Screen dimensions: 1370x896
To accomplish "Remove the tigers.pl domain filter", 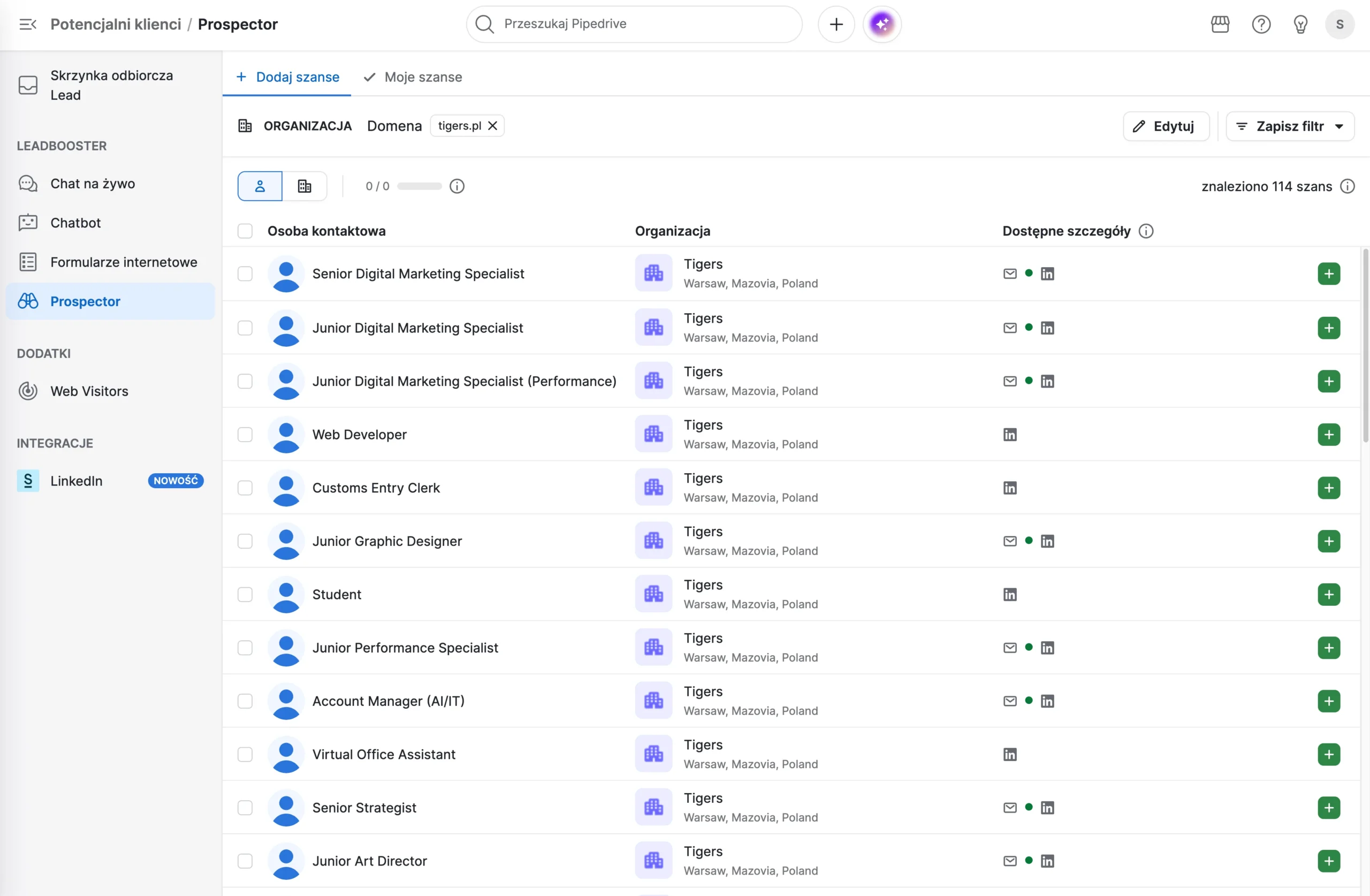I will [x=492, y=126].
